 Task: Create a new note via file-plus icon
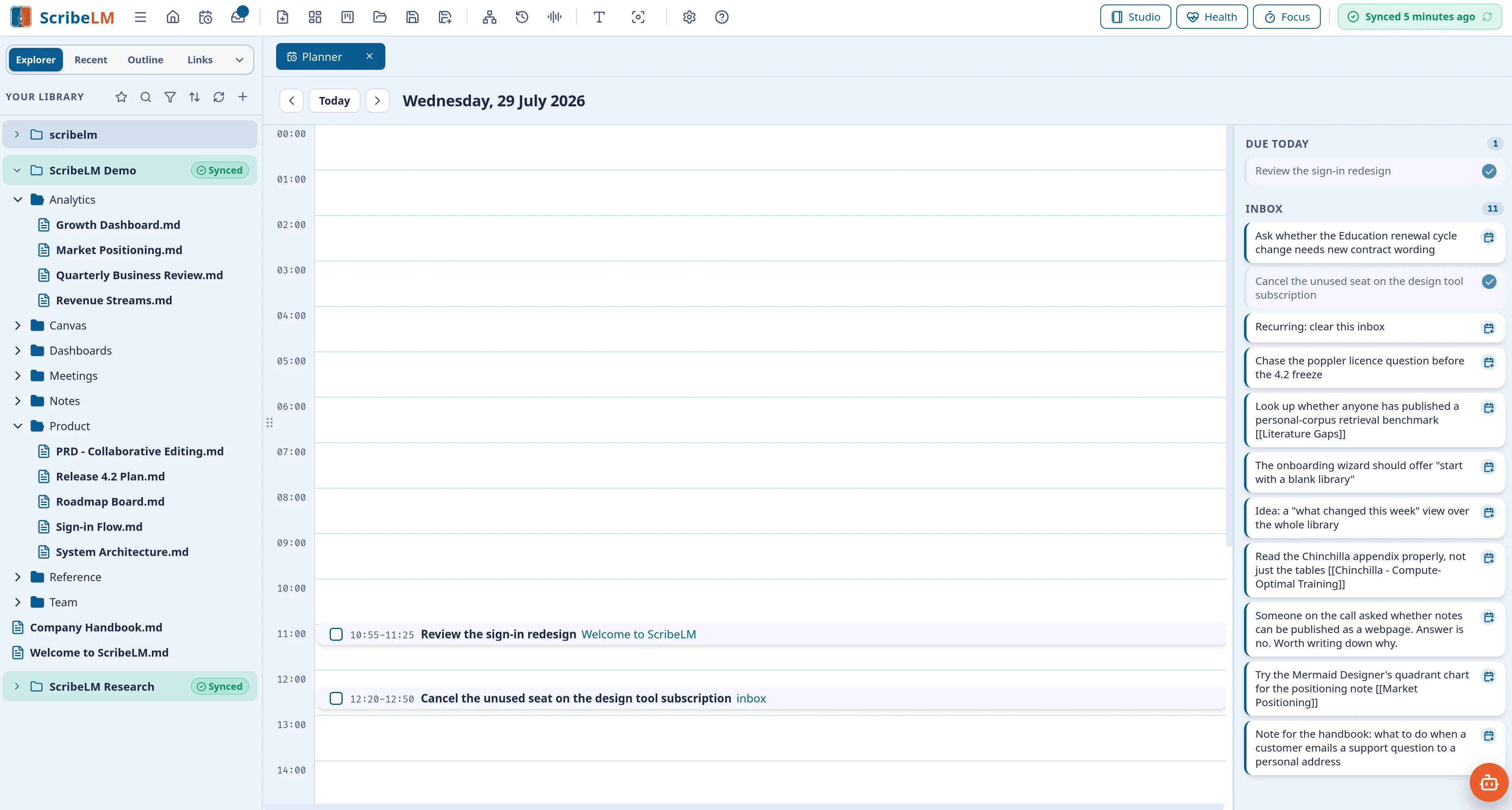tap(282, 17)
